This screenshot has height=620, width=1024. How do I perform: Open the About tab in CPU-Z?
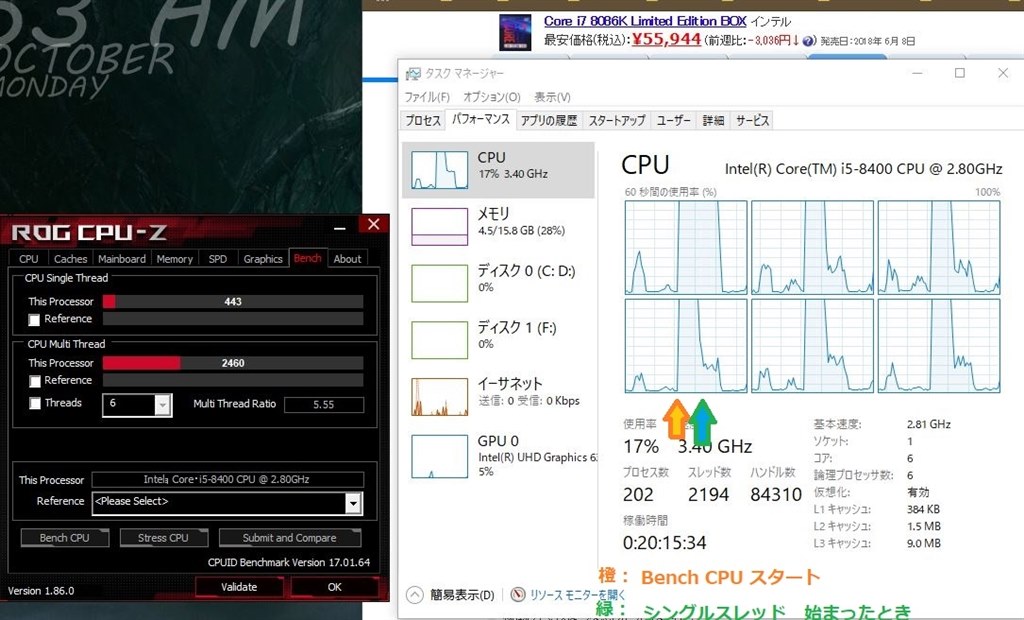pos(347,259)
